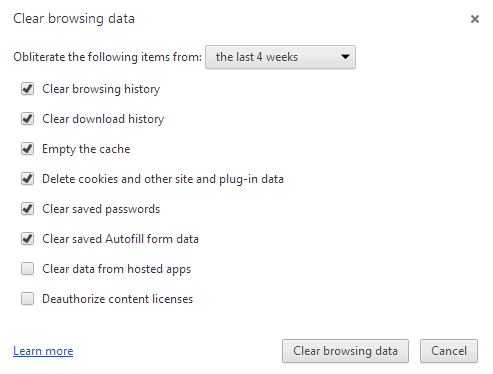Viewport: 493px width, 374px height.
Task: Click the Clear browsing data button
Action: (345, 351)
